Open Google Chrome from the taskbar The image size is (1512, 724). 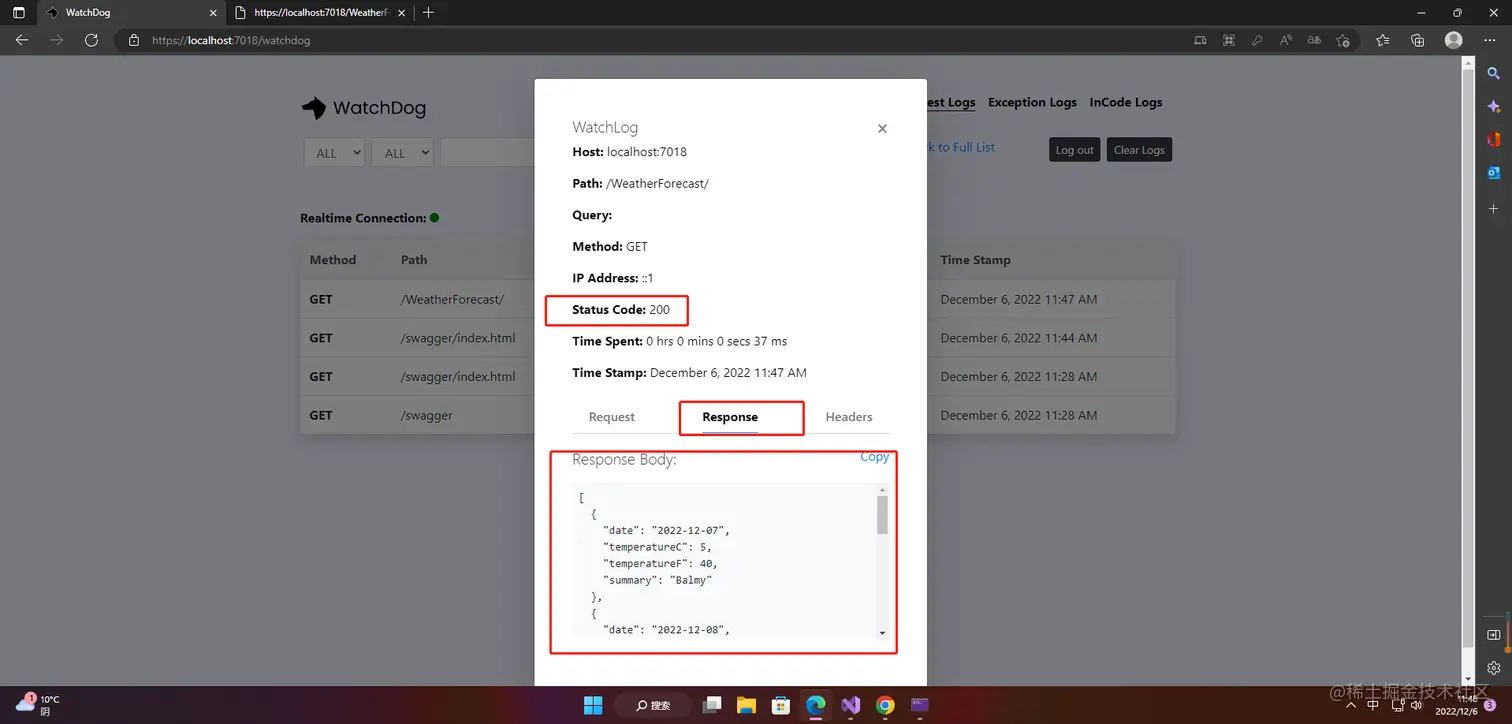click(x=885, y=704)
